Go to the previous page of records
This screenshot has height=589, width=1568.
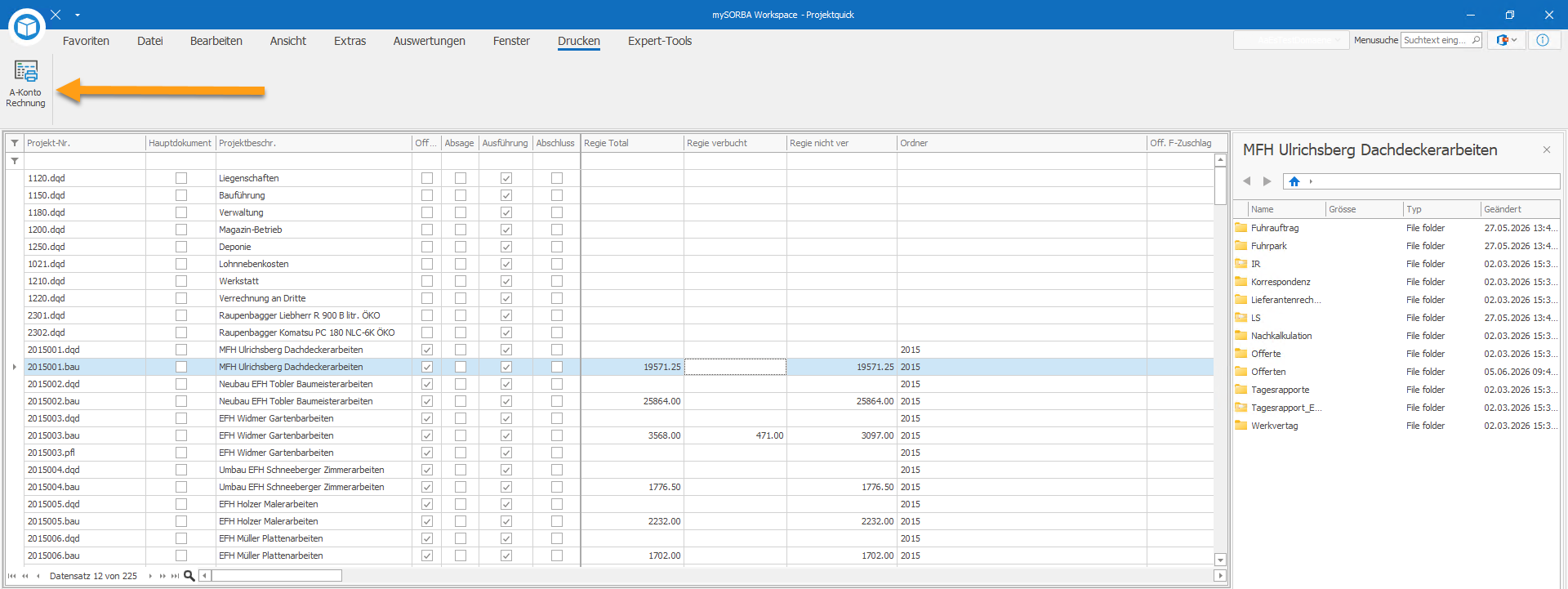24,576
